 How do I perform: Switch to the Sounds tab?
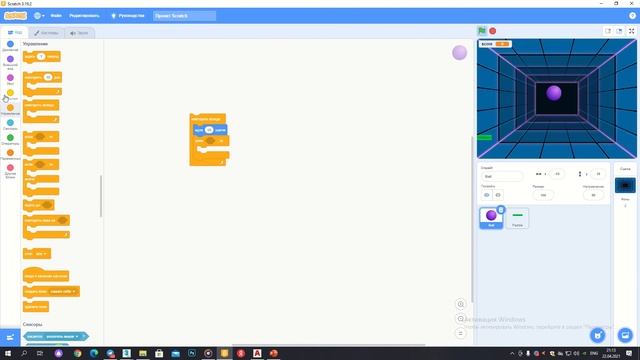pos(79,33)
